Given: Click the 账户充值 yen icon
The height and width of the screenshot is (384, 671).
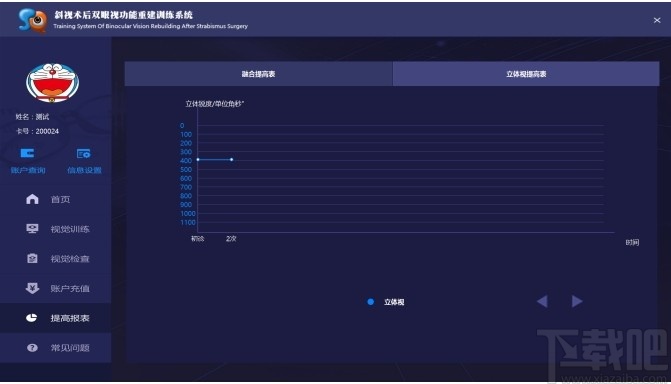Looking at the screenshot, I should [32, 288].
